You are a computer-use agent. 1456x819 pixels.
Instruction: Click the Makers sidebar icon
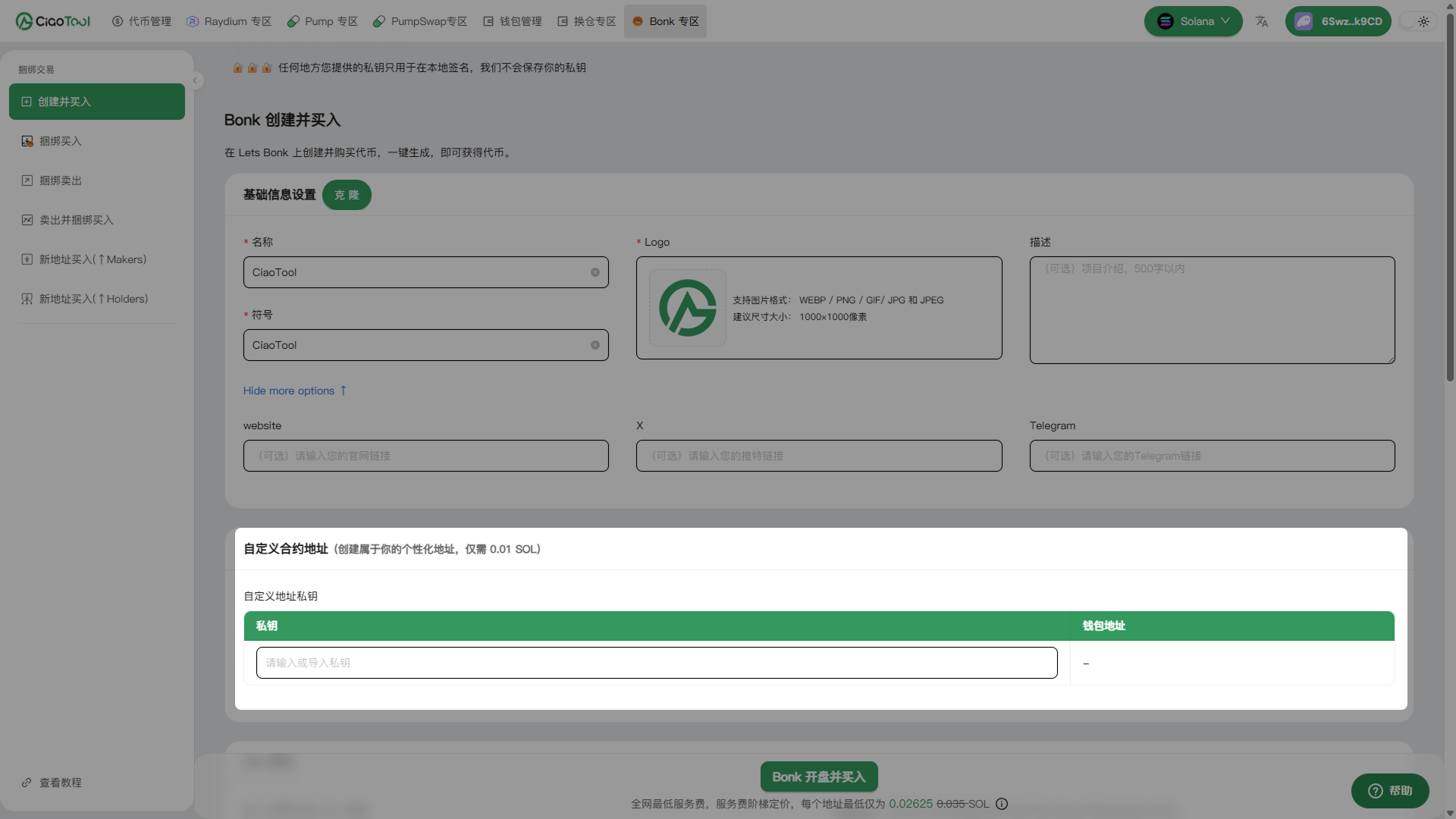click(27, 259)
